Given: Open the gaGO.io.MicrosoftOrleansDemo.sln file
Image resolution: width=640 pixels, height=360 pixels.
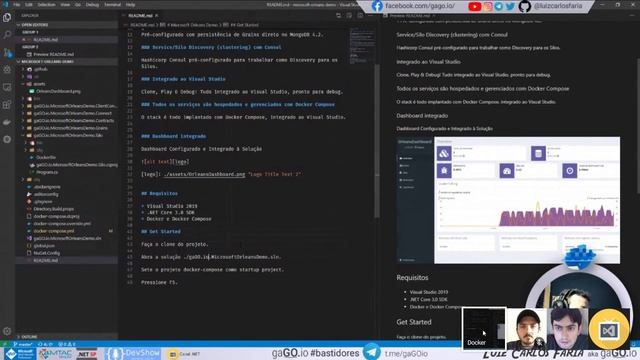Looking at the screenshot, I should (67, 238).
